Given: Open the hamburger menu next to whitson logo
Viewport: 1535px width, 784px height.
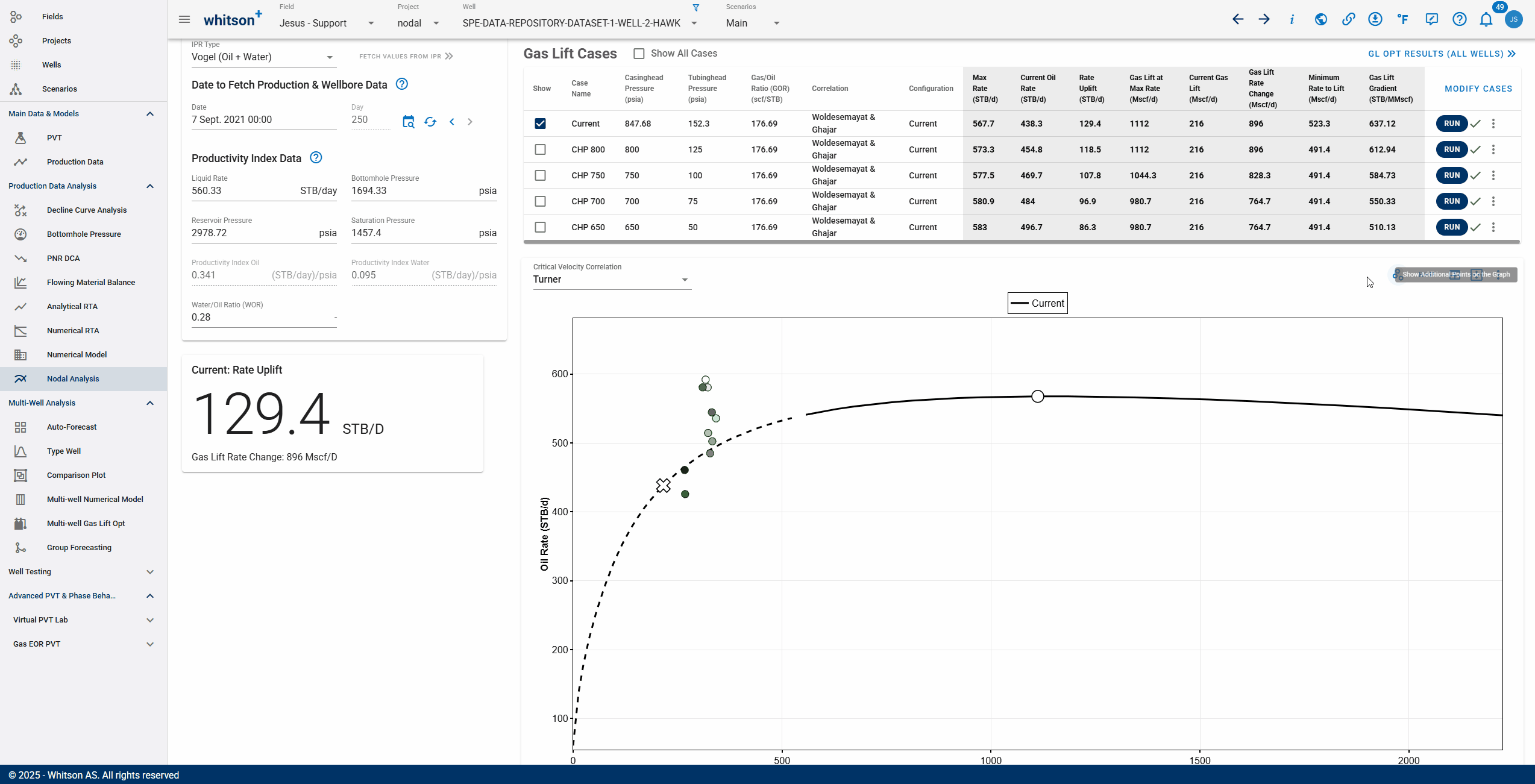Looking at the screenshot, I should [184, 20].
